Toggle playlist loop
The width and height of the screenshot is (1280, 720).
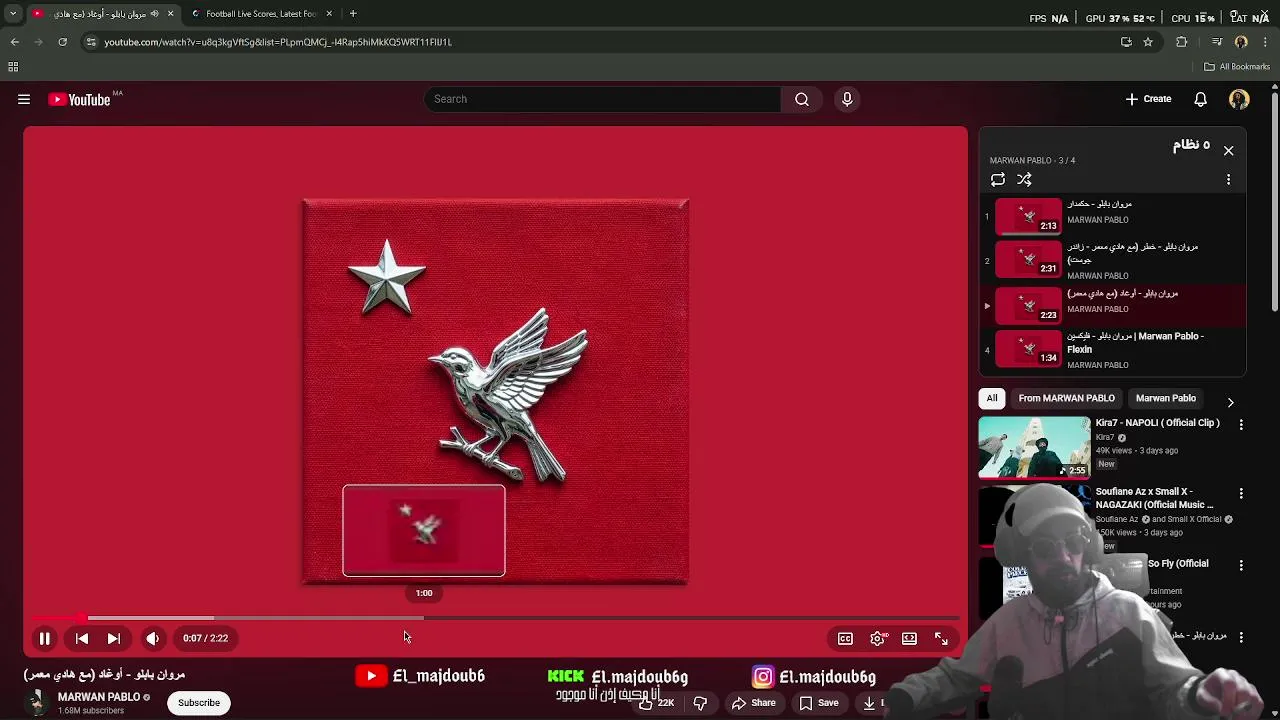pyautogui.click(x=998, y=180)
